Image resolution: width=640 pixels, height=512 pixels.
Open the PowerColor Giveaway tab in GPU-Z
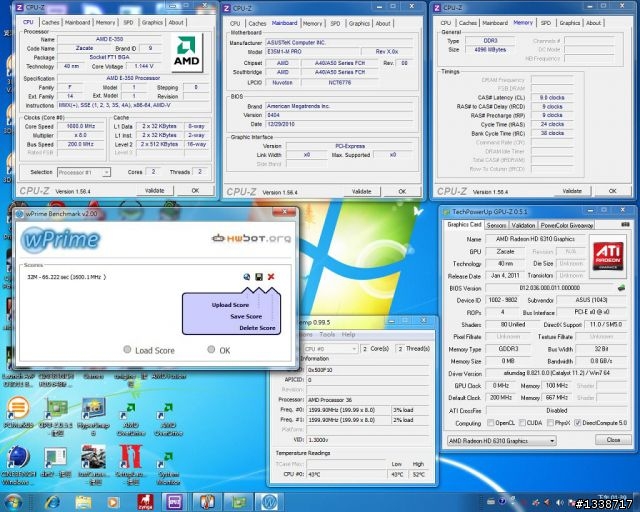click(567, 225)
